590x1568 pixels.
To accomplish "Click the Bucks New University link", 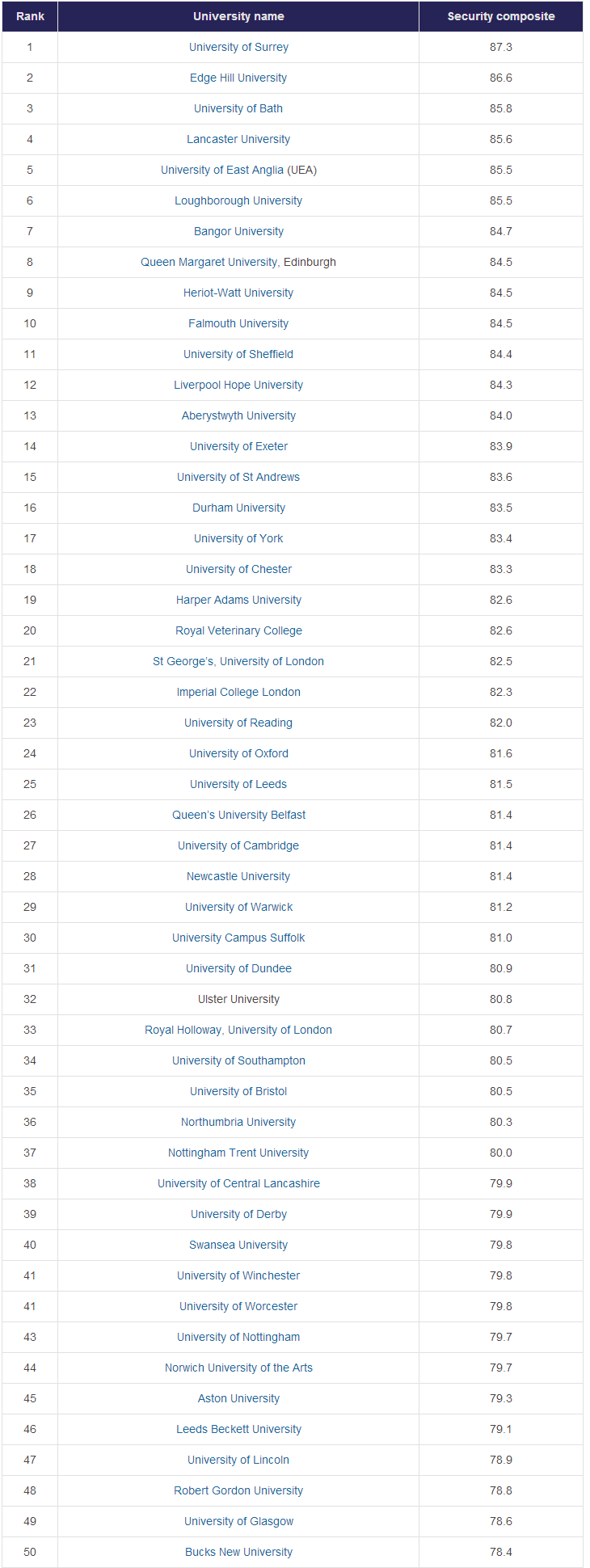I will [x=238, y=1552].
